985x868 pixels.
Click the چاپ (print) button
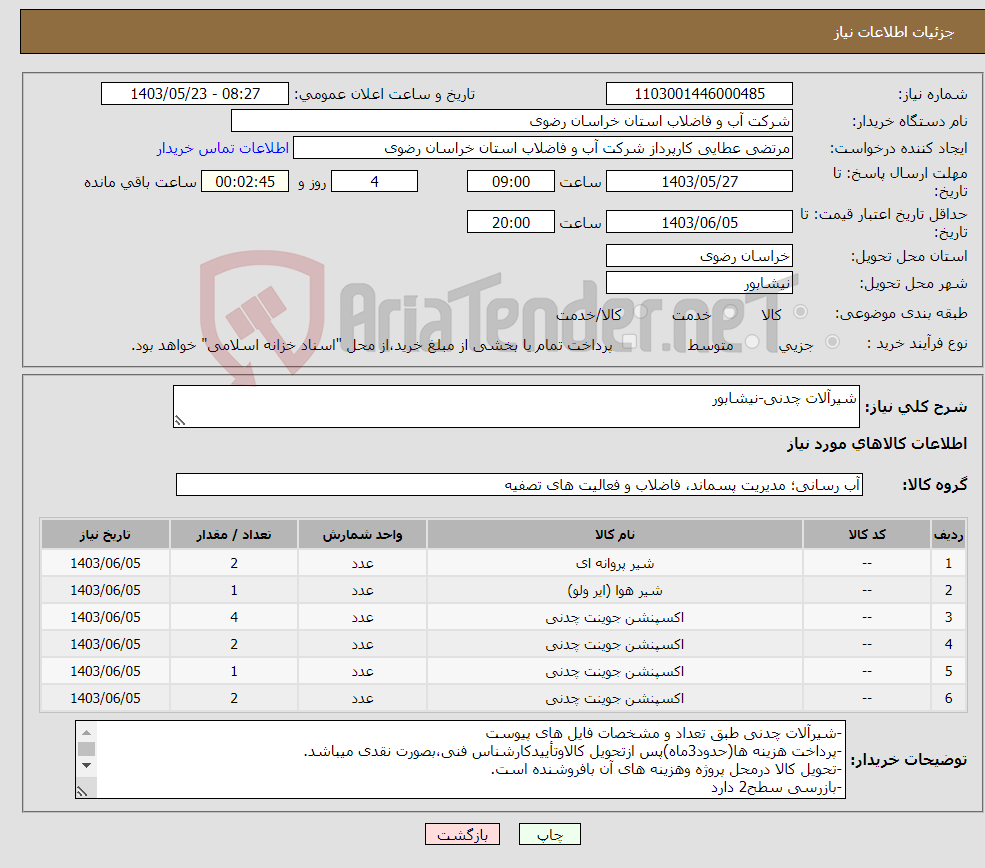[550, 834]
